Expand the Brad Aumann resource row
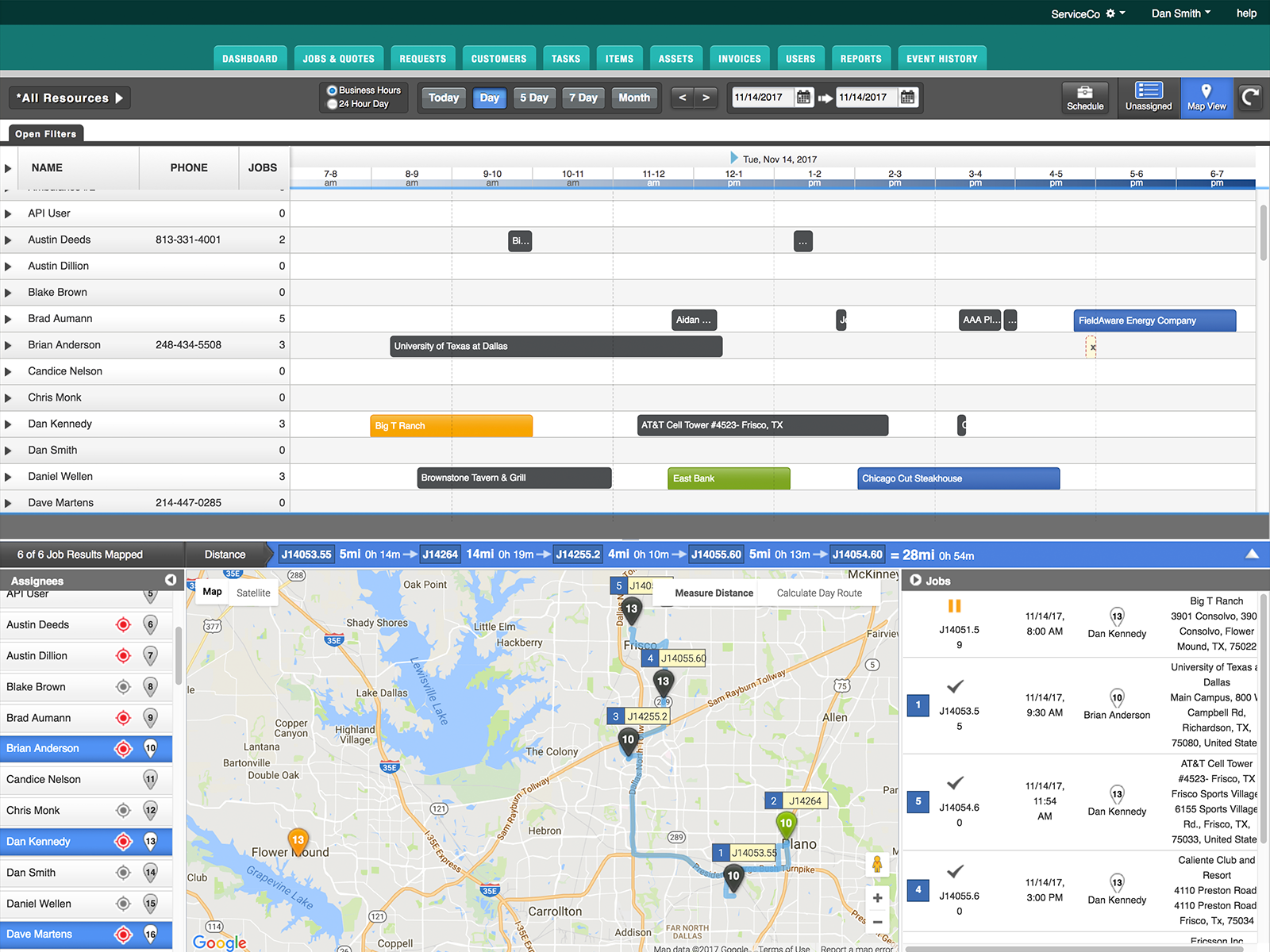Screen dimensions: 1270x952 pyautogui.click(x=8, y=319)
